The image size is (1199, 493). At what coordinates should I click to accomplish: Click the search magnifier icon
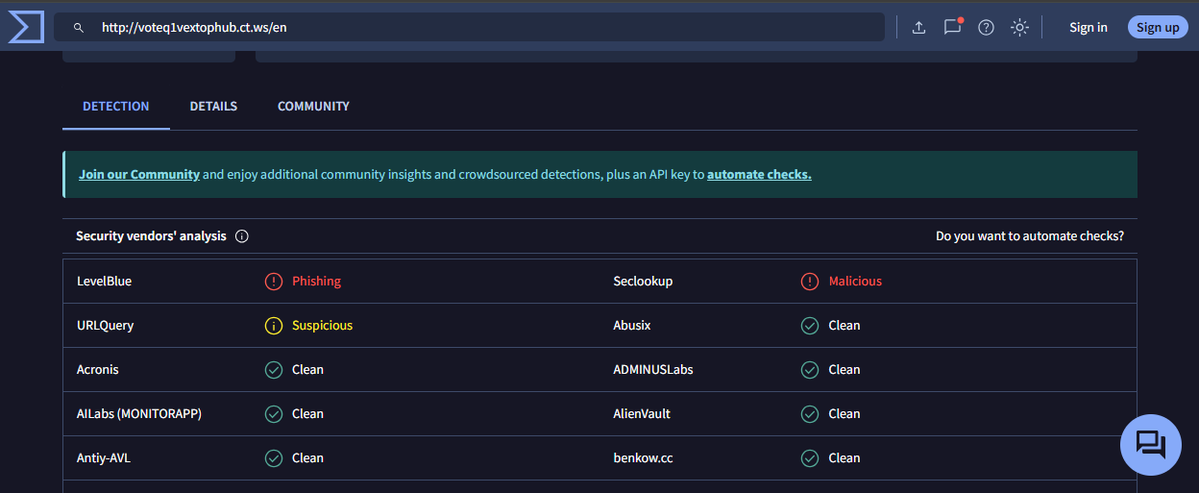78,28
